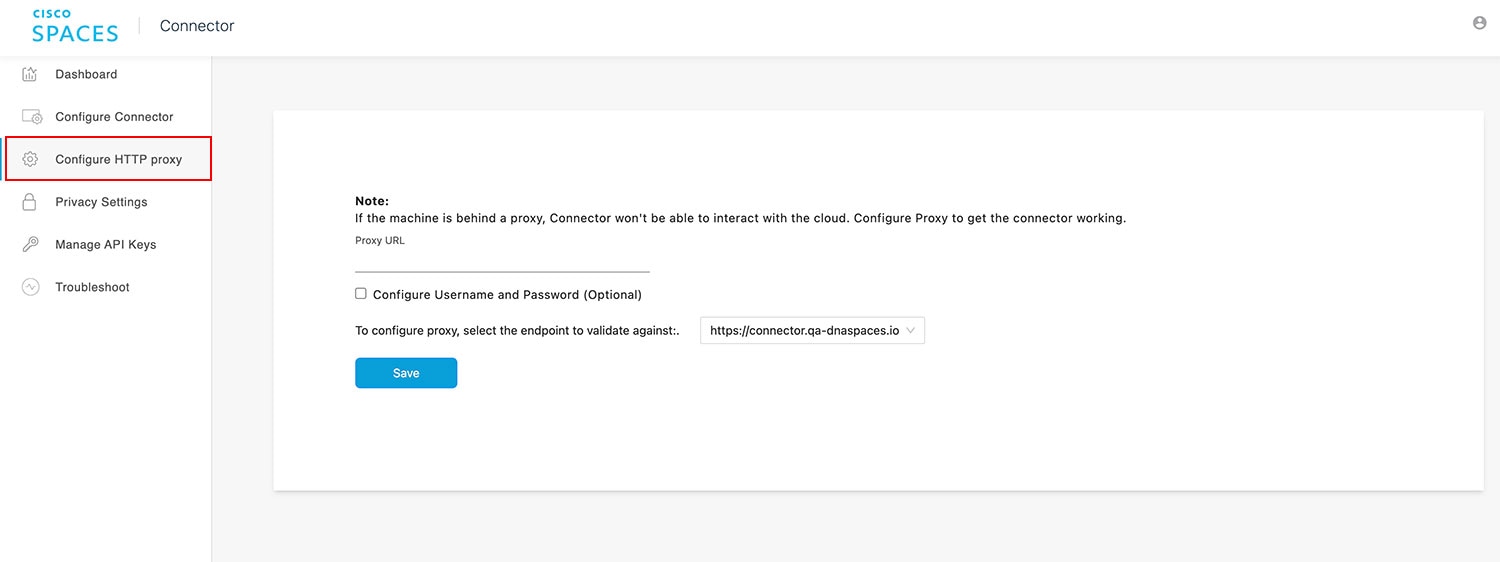Click the HTTP proxy gear icon
Viewport: 1500px width, 562px height.
point(30,159)
